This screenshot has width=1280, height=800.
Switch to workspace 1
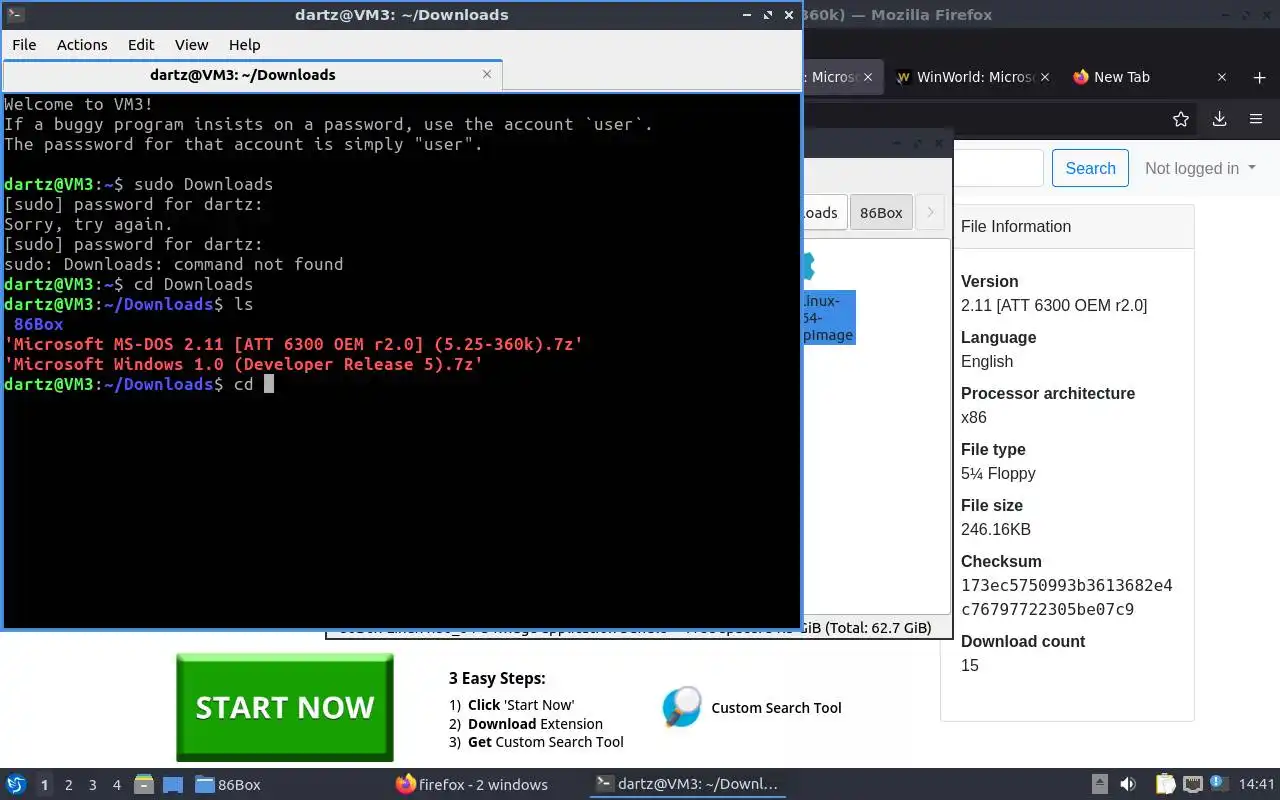(x=44, y=785)
